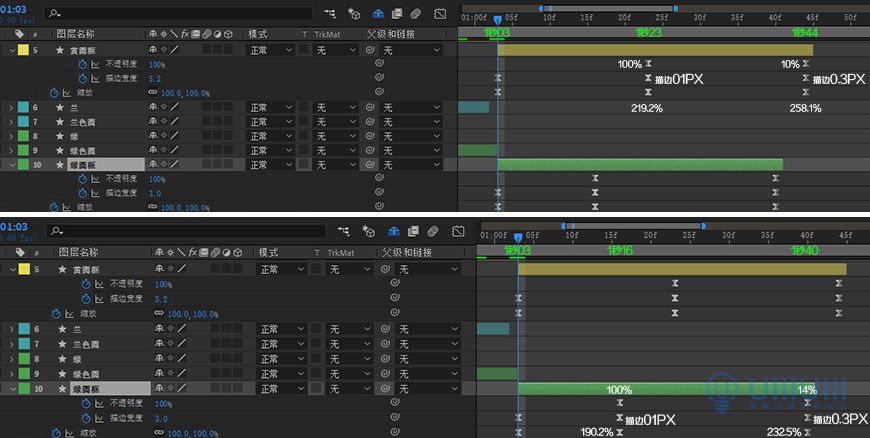Enable motion blur in lower timeline
This screenshot has height=438, width=870.
[x=433, y=231]
